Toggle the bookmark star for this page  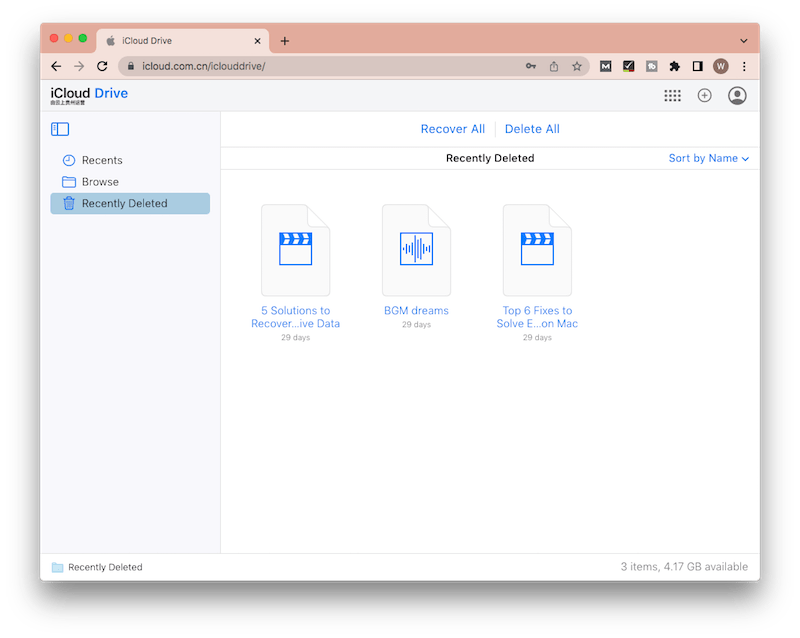[577, 65]
